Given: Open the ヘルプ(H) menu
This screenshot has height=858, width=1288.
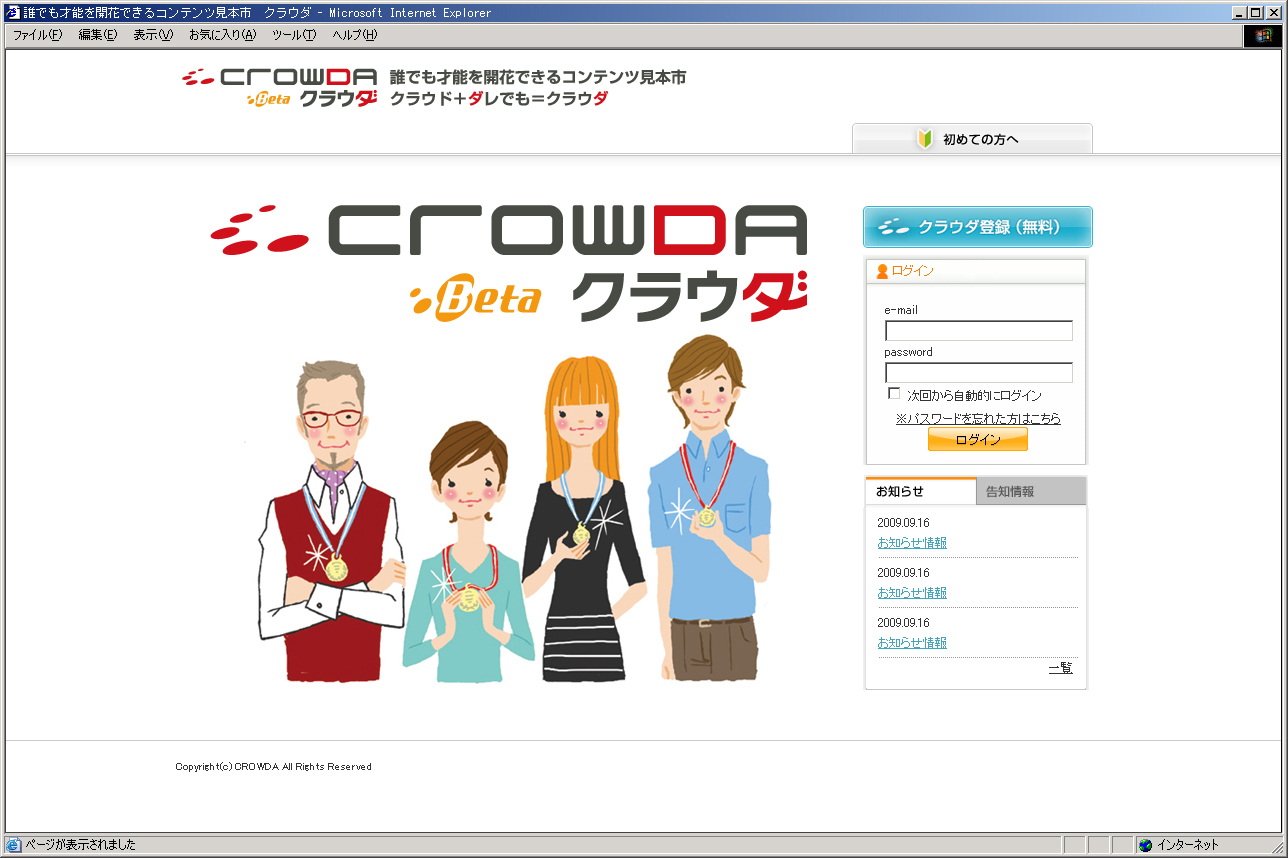Looking at the screenshot, I should [355, 35].
